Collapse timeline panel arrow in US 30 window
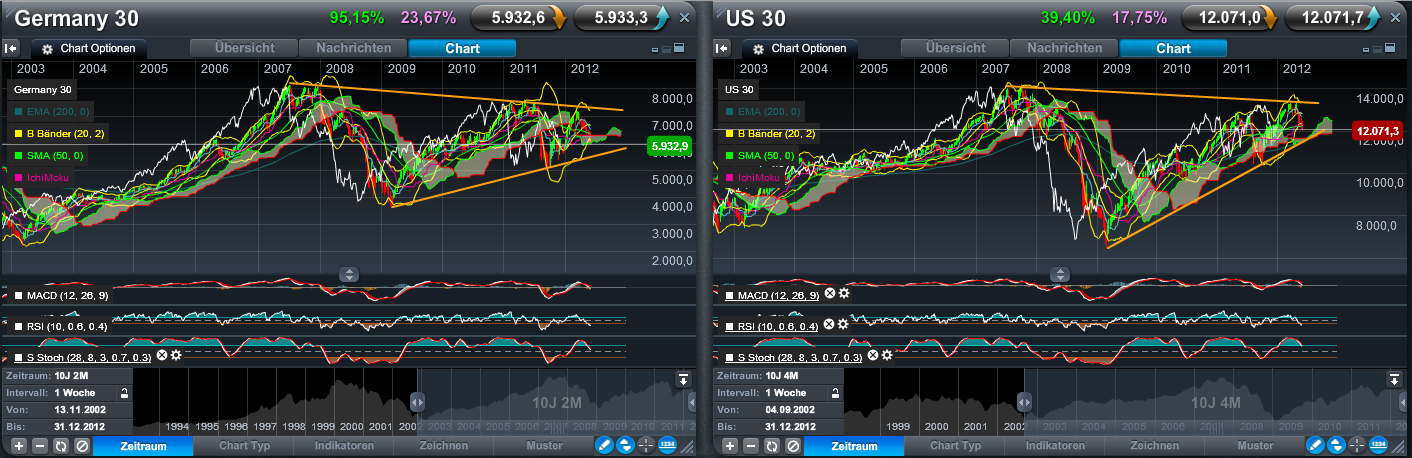This screenshot has height=458, width=1412. click(x=1394, y=379)
